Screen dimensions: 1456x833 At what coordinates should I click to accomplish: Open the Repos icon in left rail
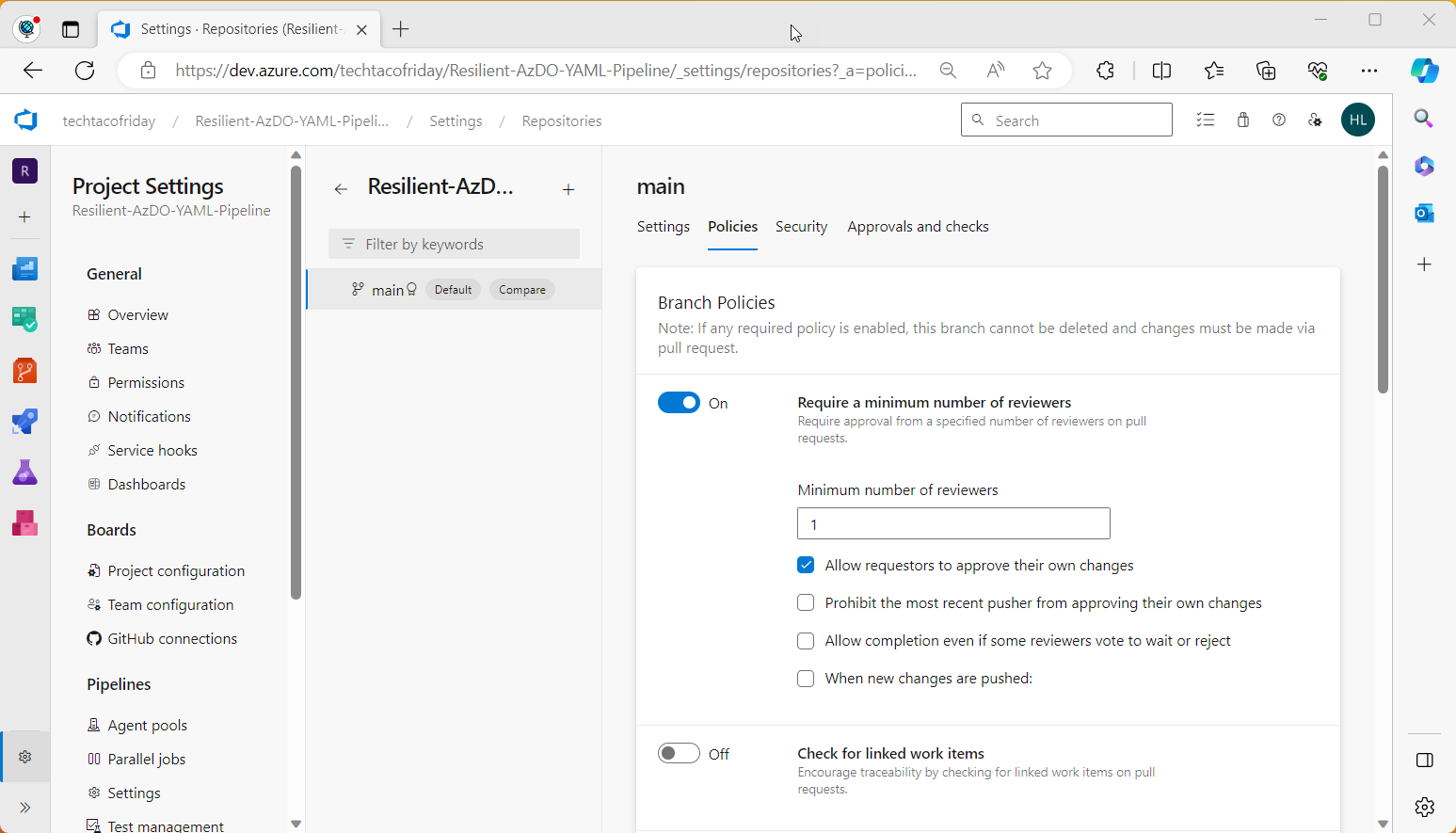point(25,371)
